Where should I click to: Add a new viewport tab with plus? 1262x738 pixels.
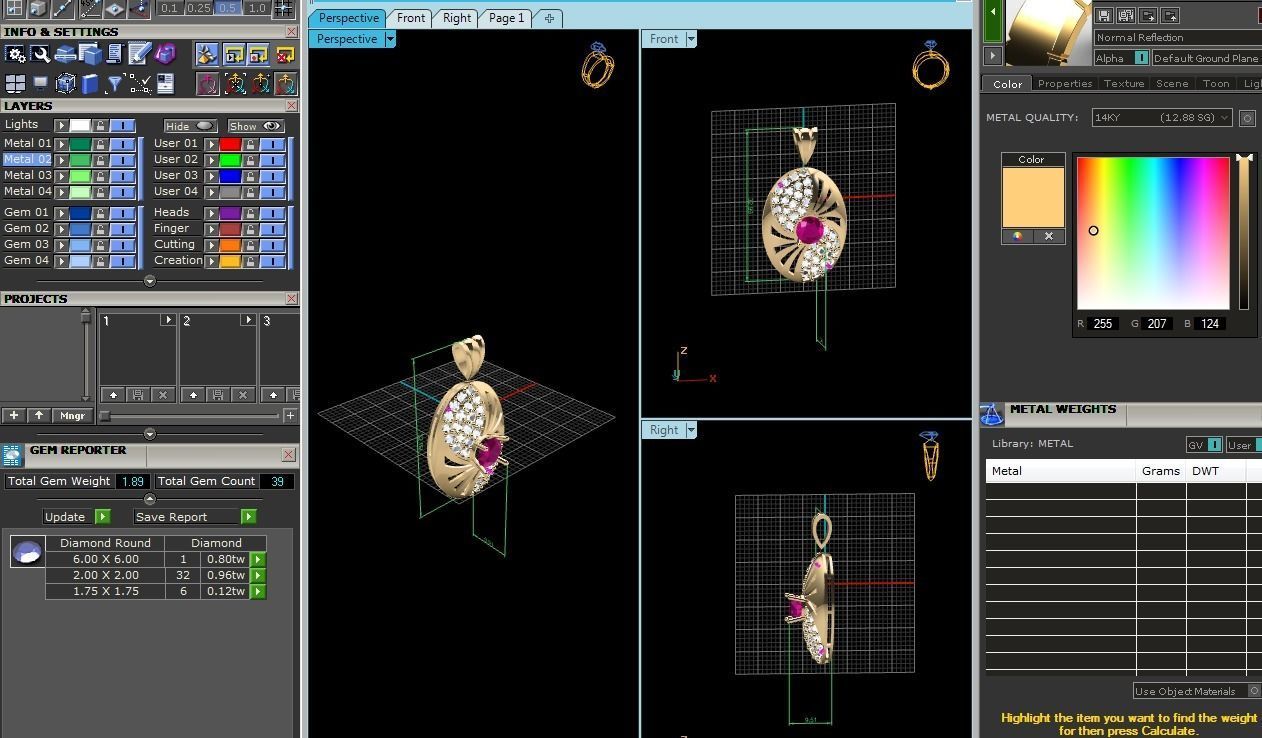(x=549, y=18)
